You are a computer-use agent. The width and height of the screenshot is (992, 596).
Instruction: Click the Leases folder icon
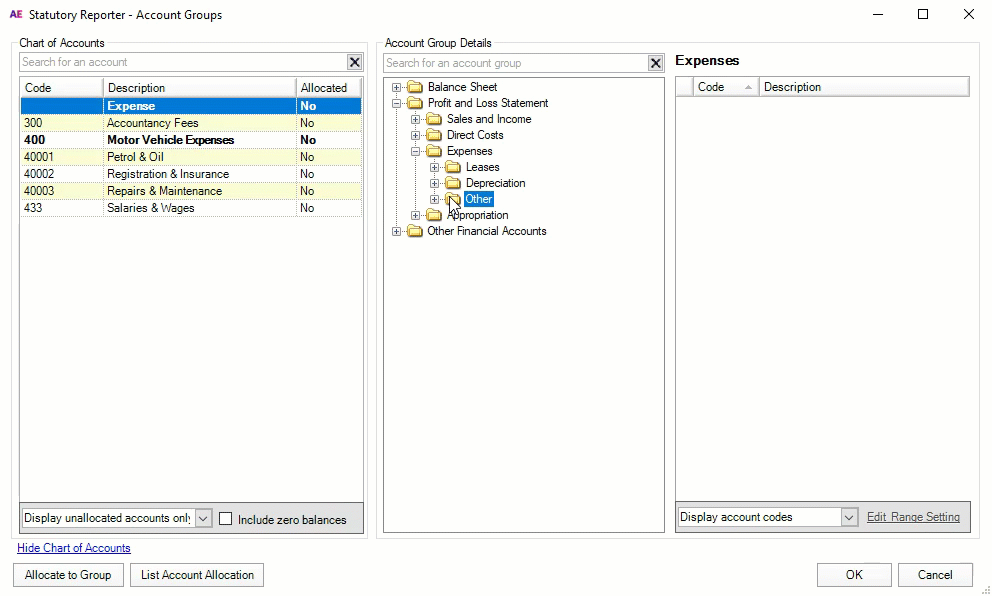453,167
